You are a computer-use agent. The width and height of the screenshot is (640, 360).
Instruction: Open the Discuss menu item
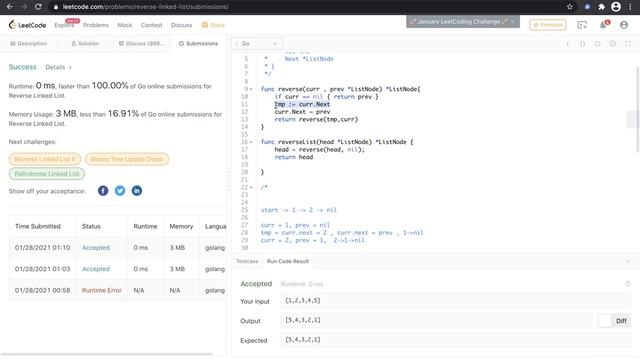pyautogui.click(x=181, y=25)
